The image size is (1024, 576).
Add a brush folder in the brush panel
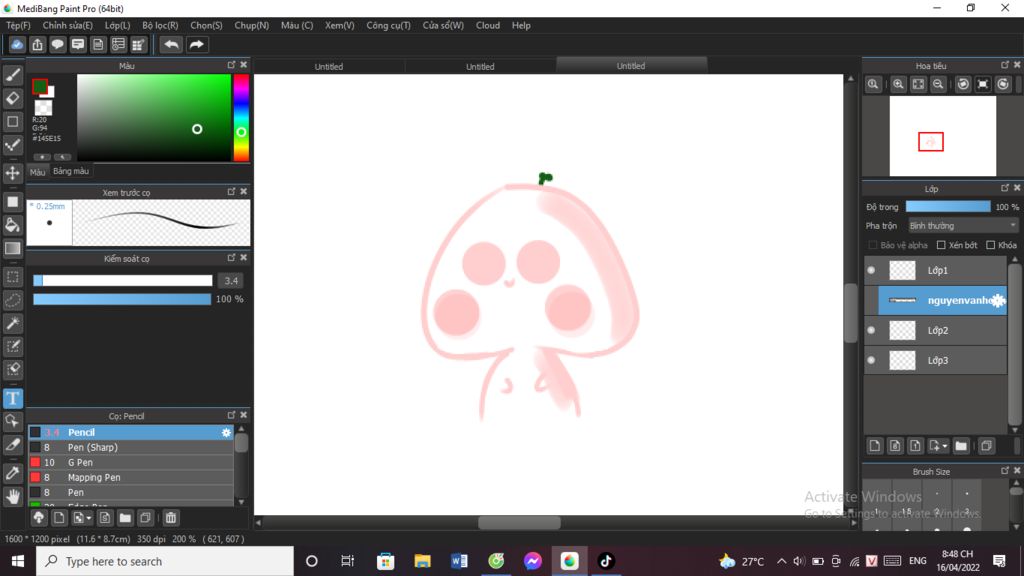125,518
